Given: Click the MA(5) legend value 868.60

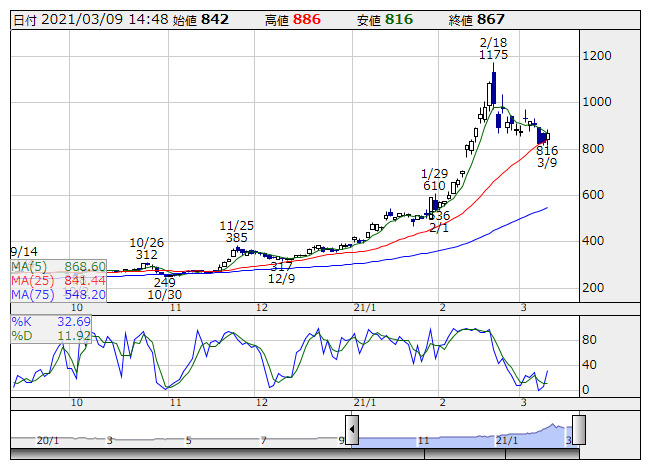Looking at the screenshot, I should pyautogui.click(x=86, y=267).
